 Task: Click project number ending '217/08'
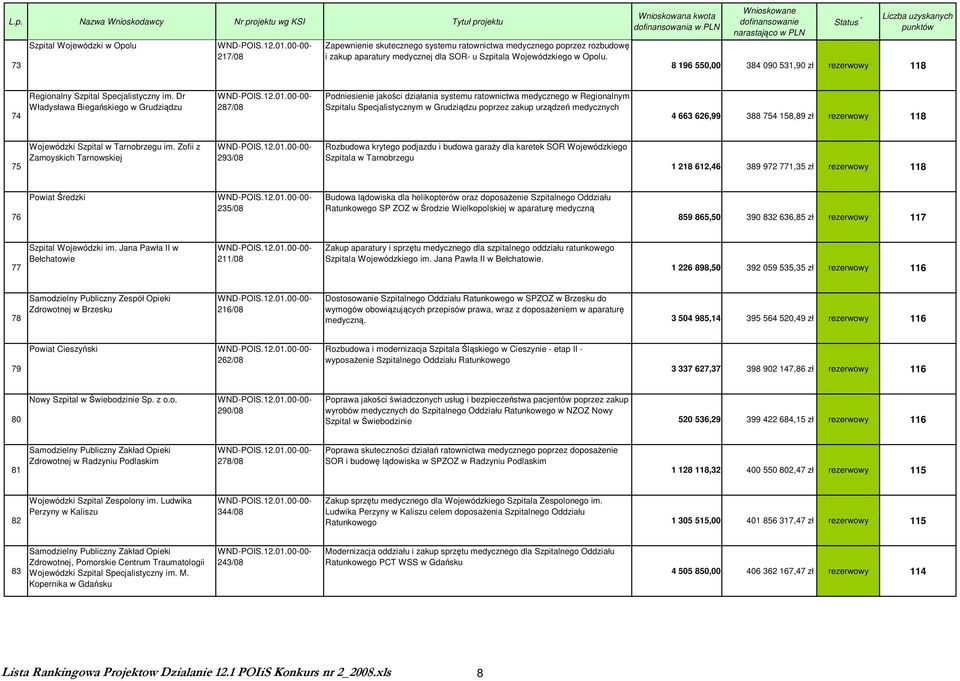tap(264, 51)
